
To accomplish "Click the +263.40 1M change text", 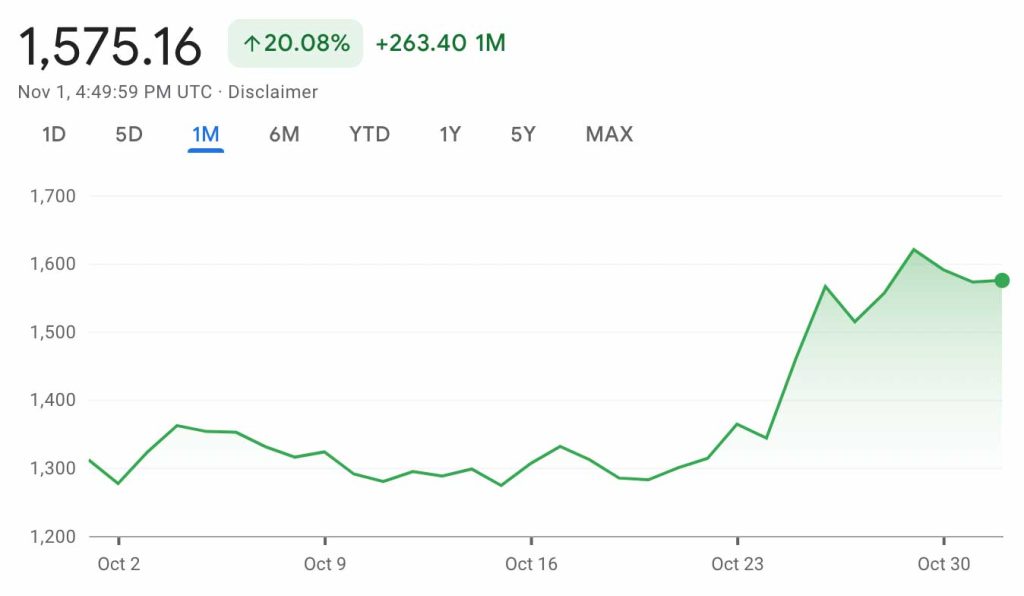I will [x=440, y=43].
